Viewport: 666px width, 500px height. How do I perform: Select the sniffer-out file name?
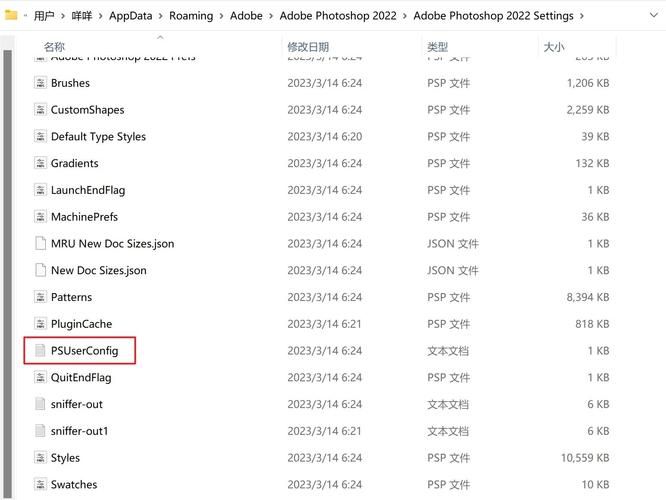[x=76, y=404]
